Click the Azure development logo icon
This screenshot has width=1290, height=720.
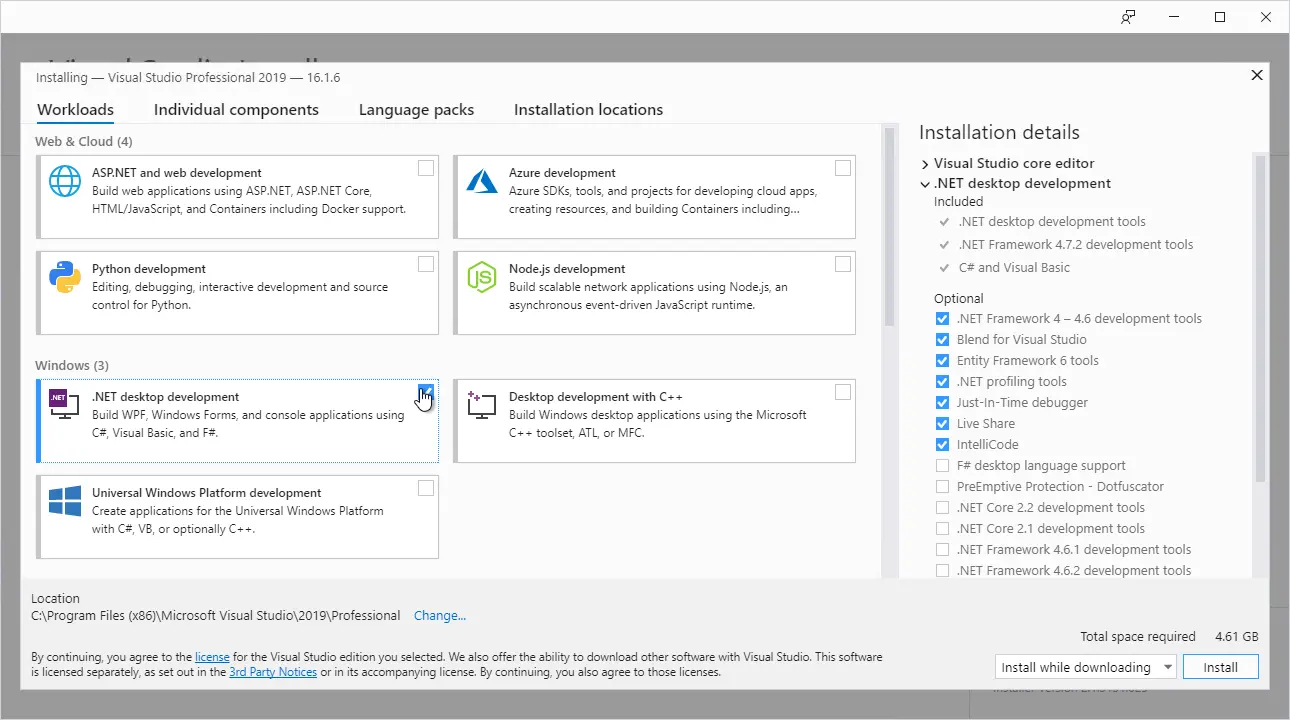[482, 180]
